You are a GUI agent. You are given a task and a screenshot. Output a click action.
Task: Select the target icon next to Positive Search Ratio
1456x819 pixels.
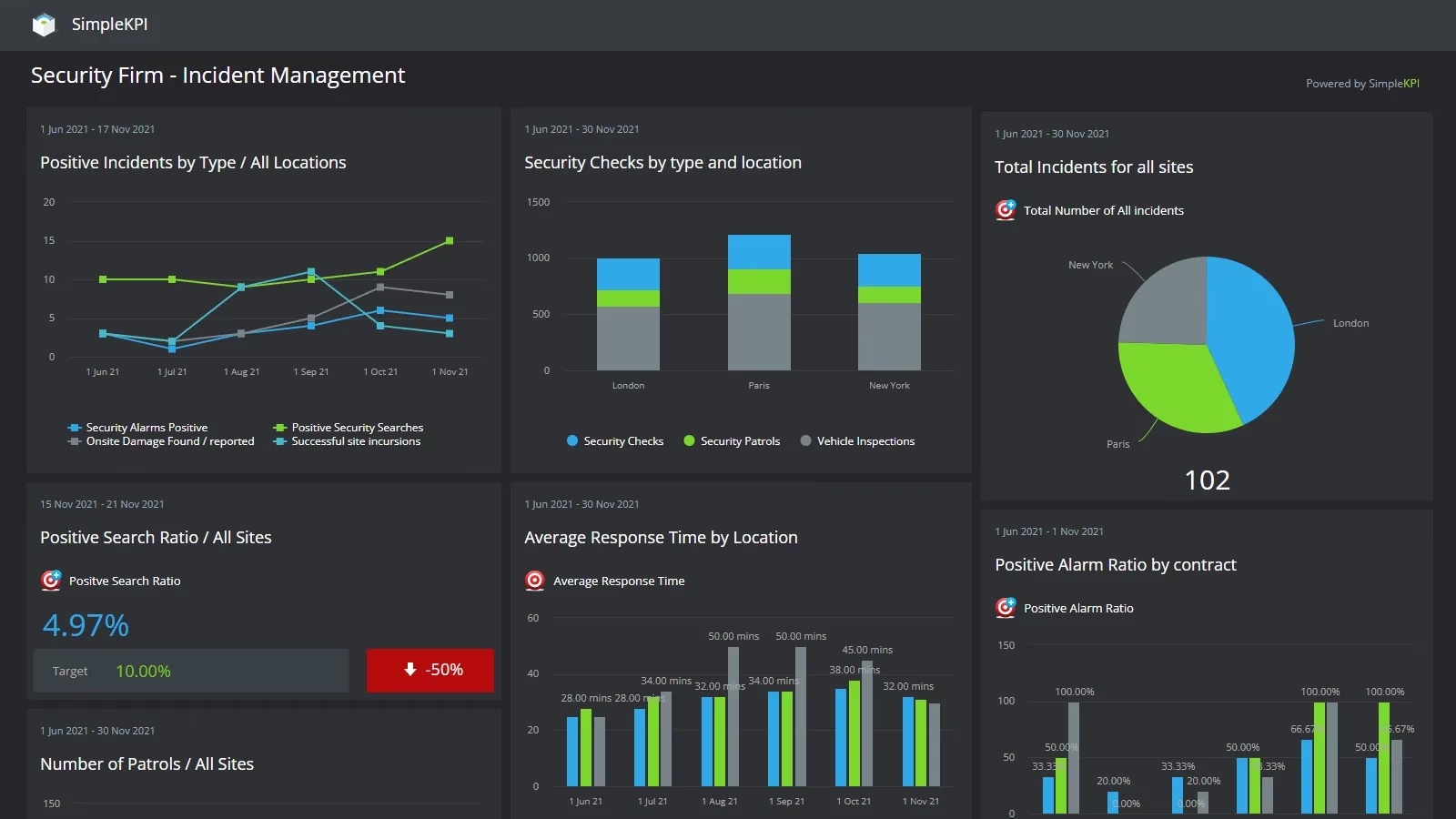pos(51,580)
